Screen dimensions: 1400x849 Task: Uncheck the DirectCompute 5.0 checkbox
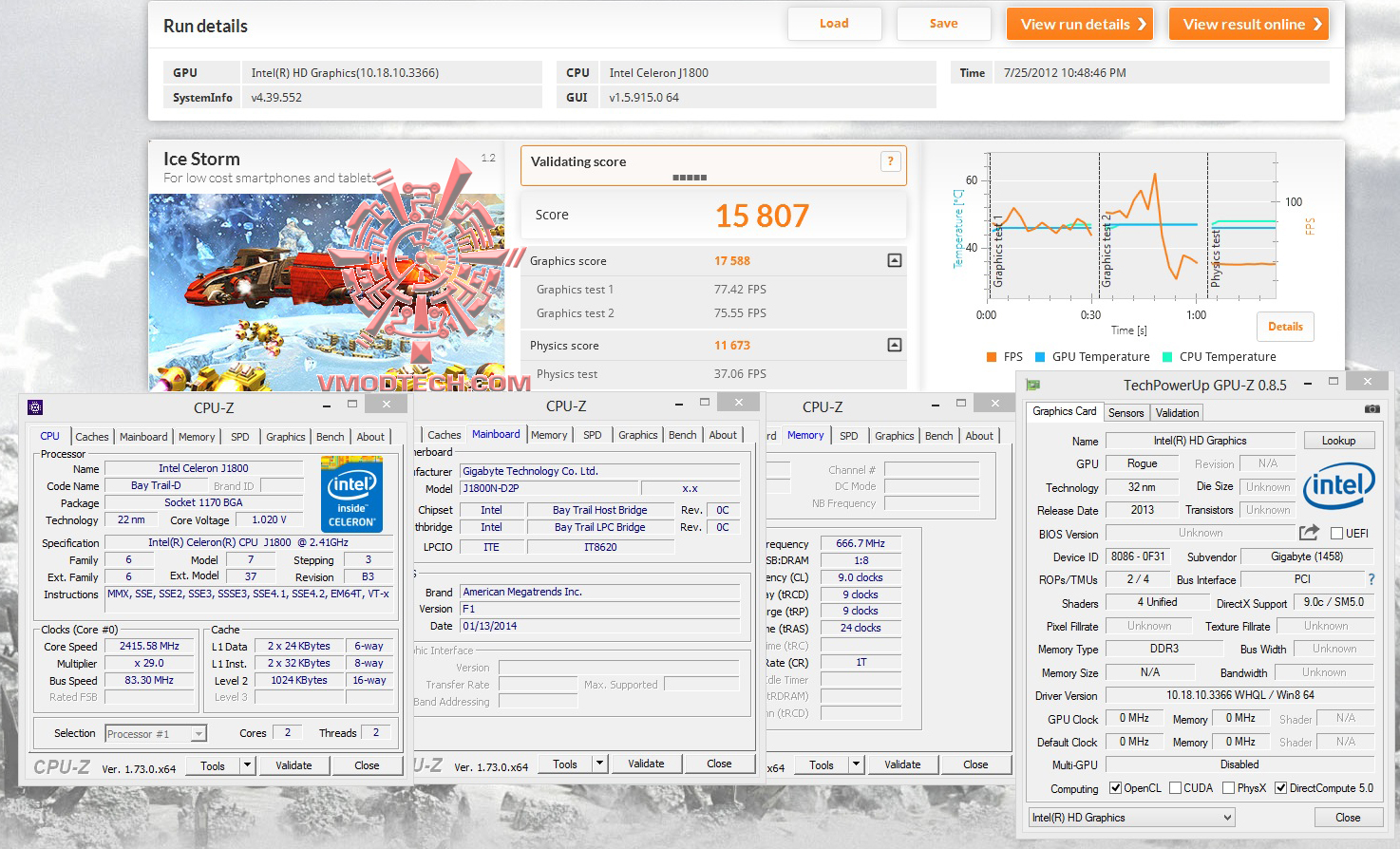pos(1280,788)
